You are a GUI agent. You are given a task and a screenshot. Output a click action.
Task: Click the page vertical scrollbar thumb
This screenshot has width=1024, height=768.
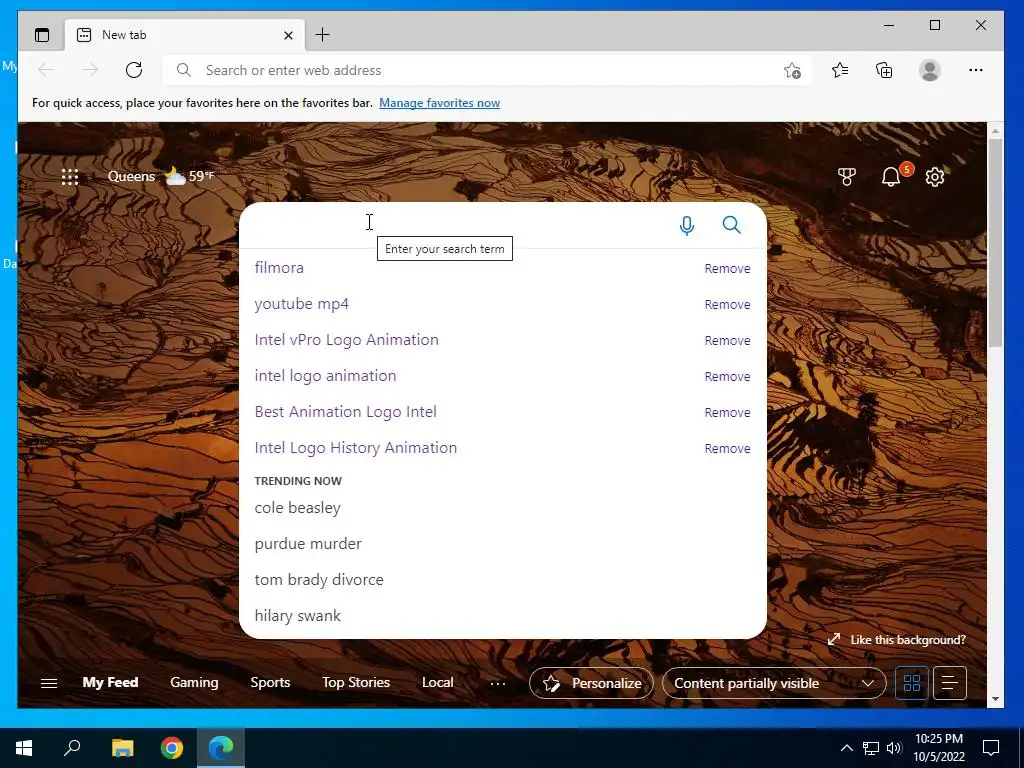pyautogui.click(x=995, y=243)
